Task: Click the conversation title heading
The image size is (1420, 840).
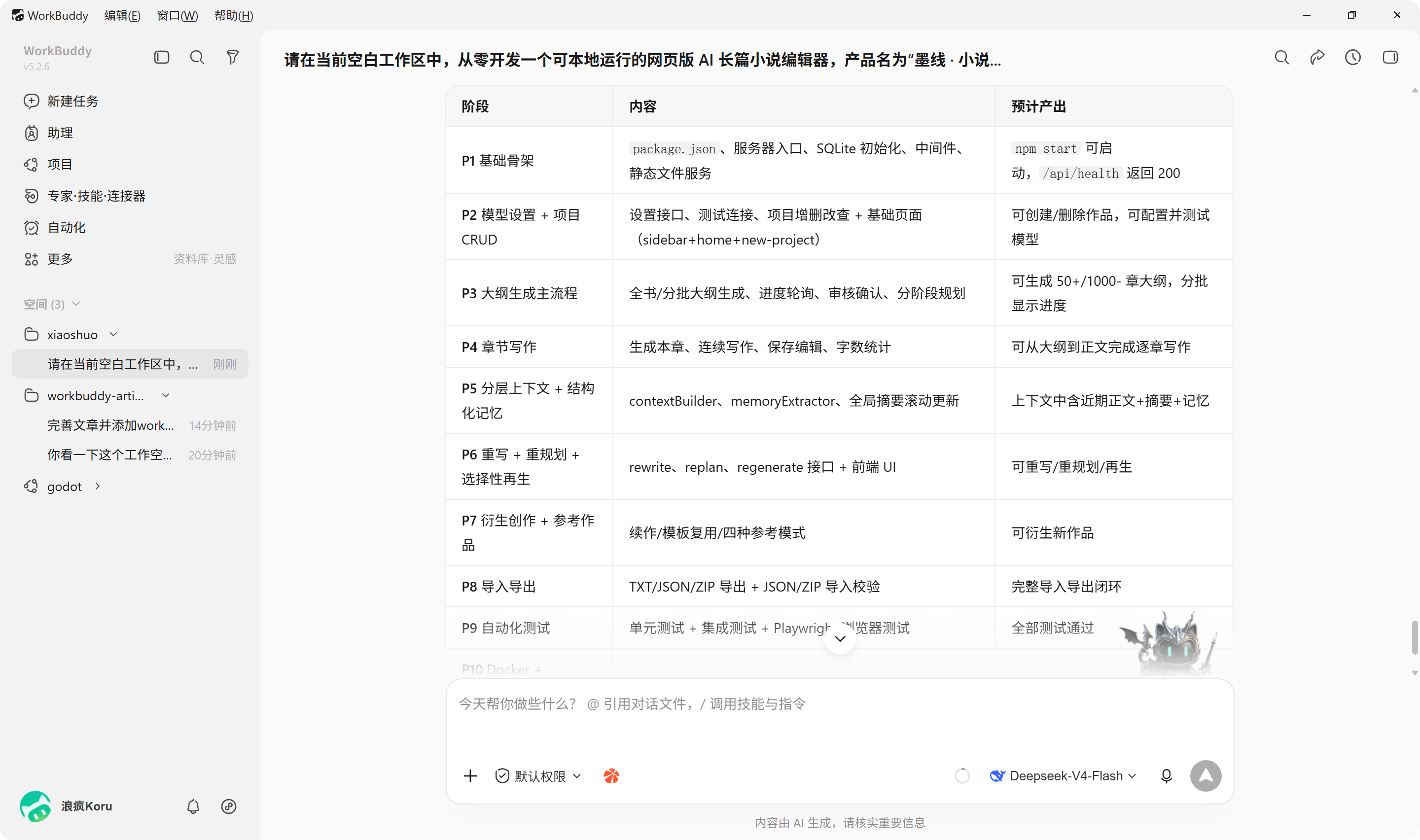Action: 643,60
